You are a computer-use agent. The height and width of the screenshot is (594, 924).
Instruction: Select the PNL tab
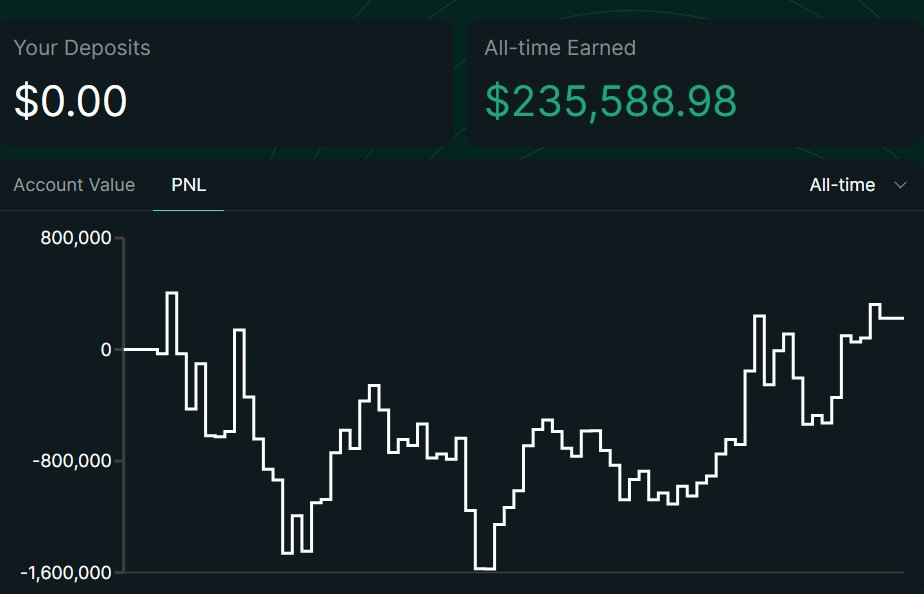pyautogui.click(x=189, y=185)
